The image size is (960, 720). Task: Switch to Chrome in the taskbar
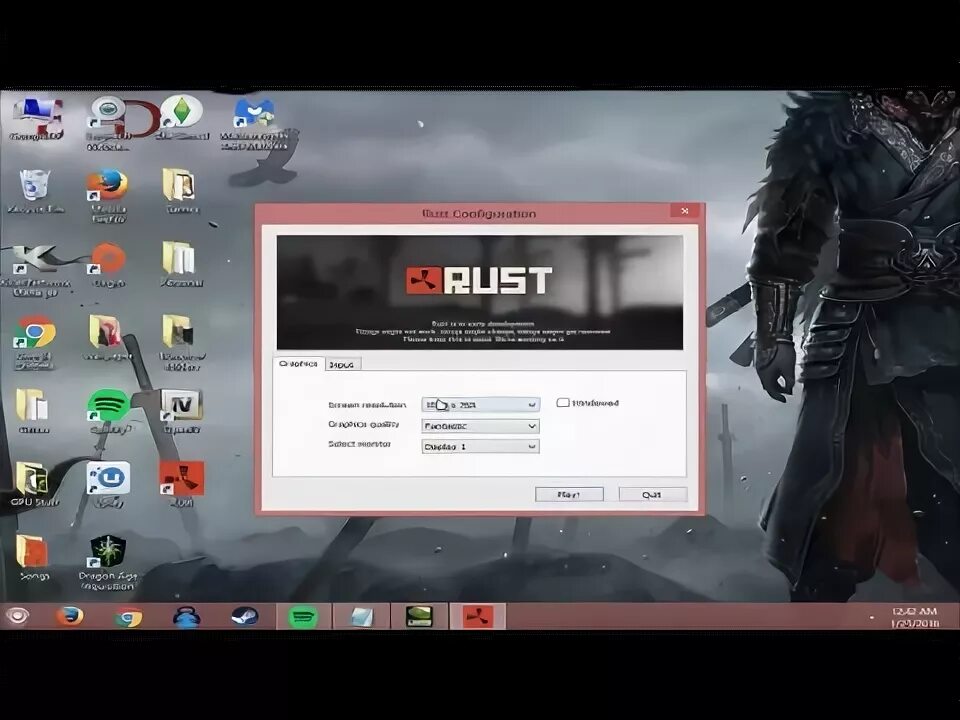[x=129, y=617]
